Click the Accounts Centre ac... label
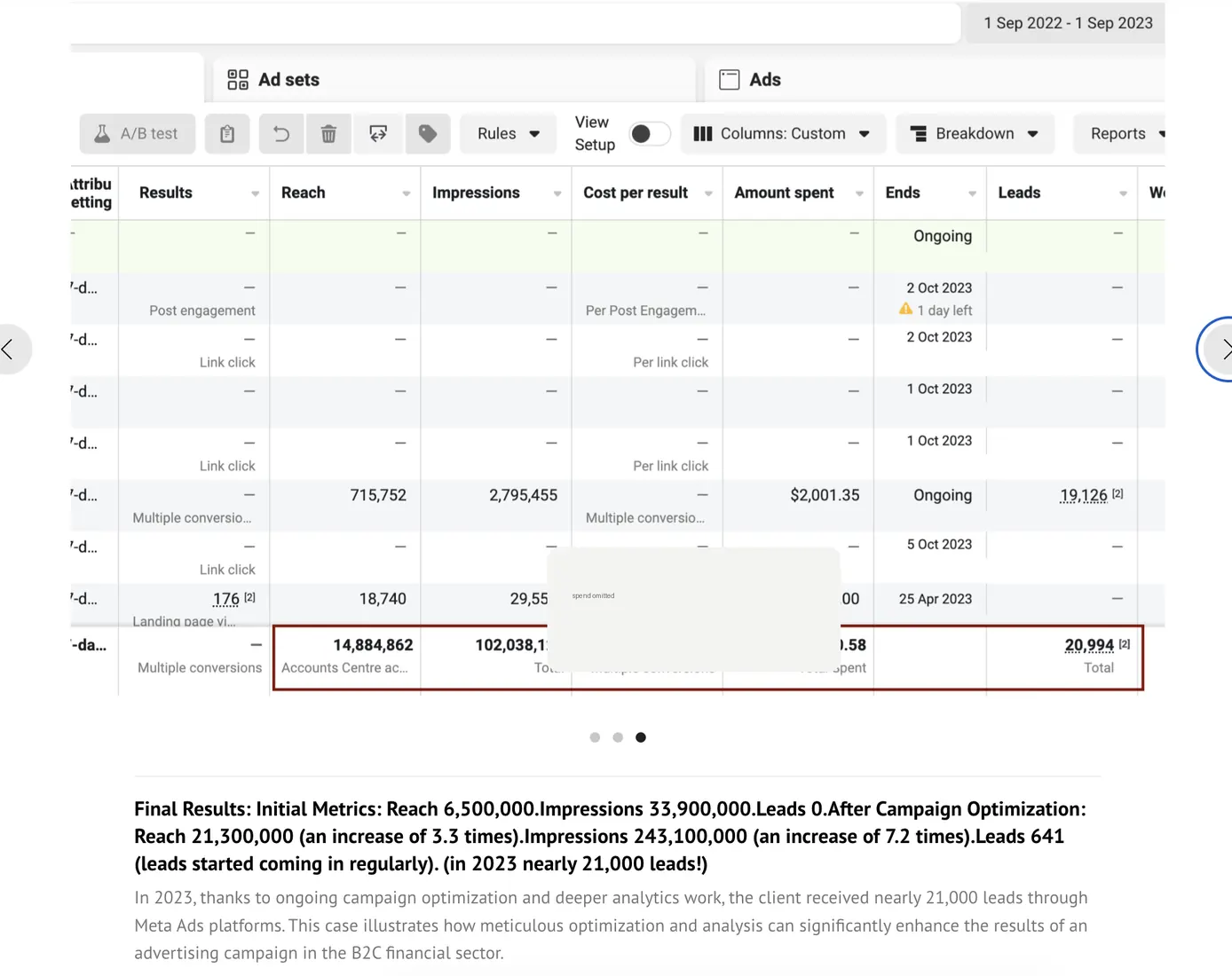This screenshot has height=976, width=1232. pyautogui.click(x=344, y=667)
